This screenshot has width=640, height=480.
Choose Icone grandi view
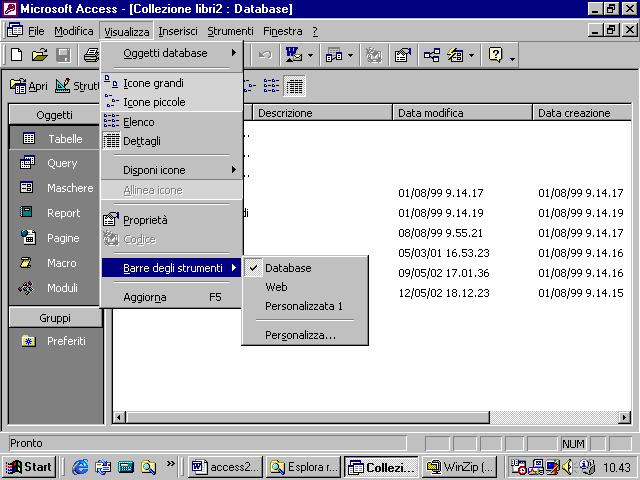tap(171, 83)
